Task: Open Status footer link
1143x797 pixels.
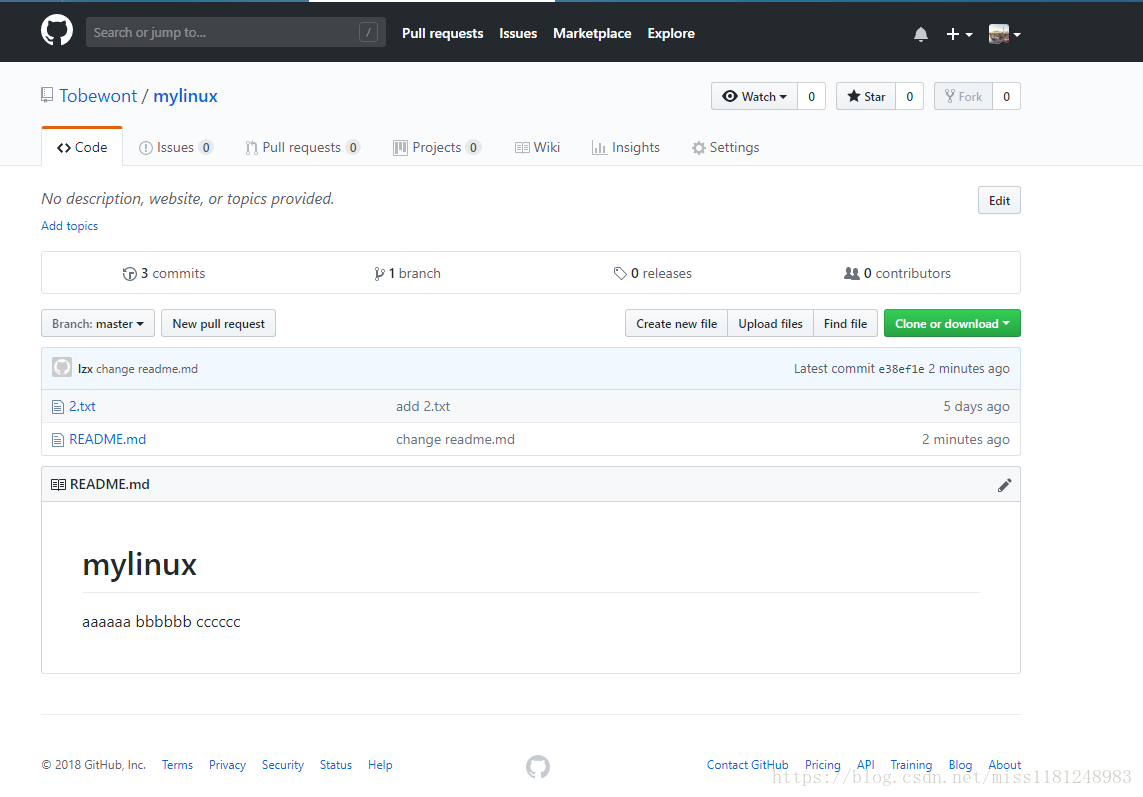Action: [335, 765]
